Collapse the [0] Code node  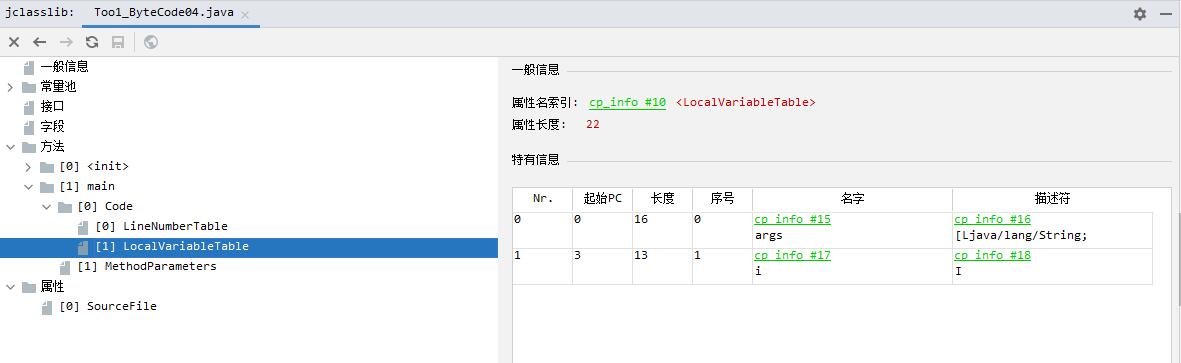47,206
